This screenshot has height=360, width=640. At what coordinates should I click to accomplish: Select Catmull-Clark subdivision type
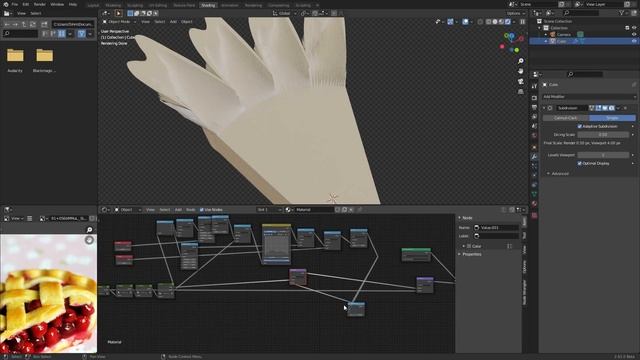(x=566, y=118)
